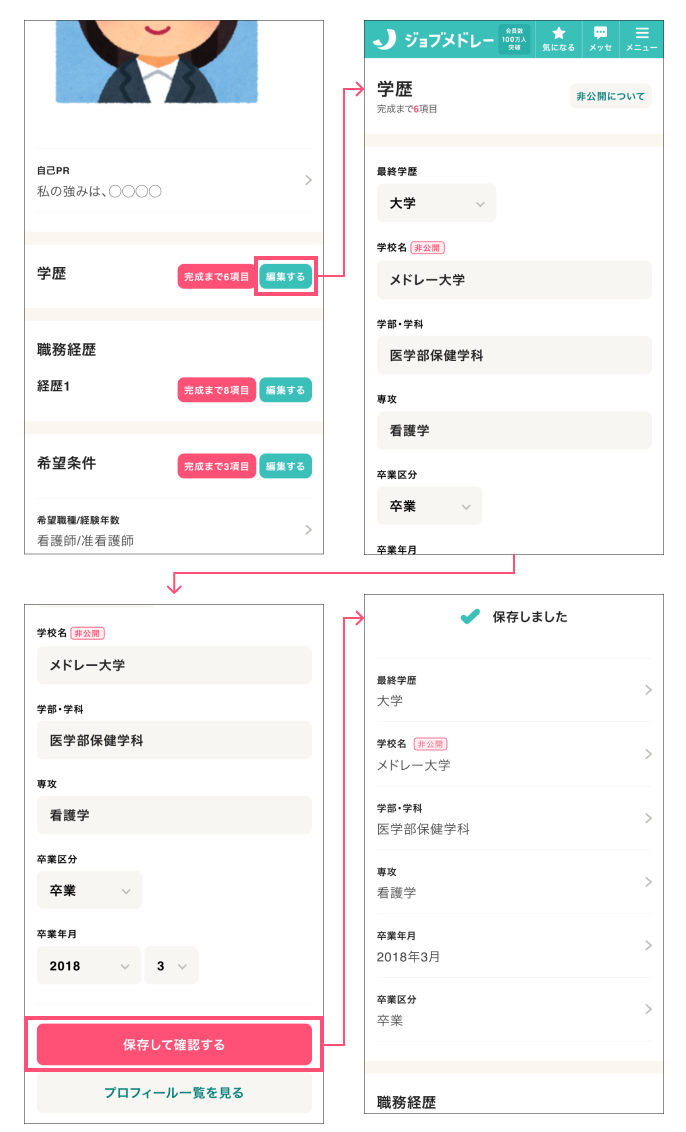
Task: Click the 非公開について button
Action: 610,96
